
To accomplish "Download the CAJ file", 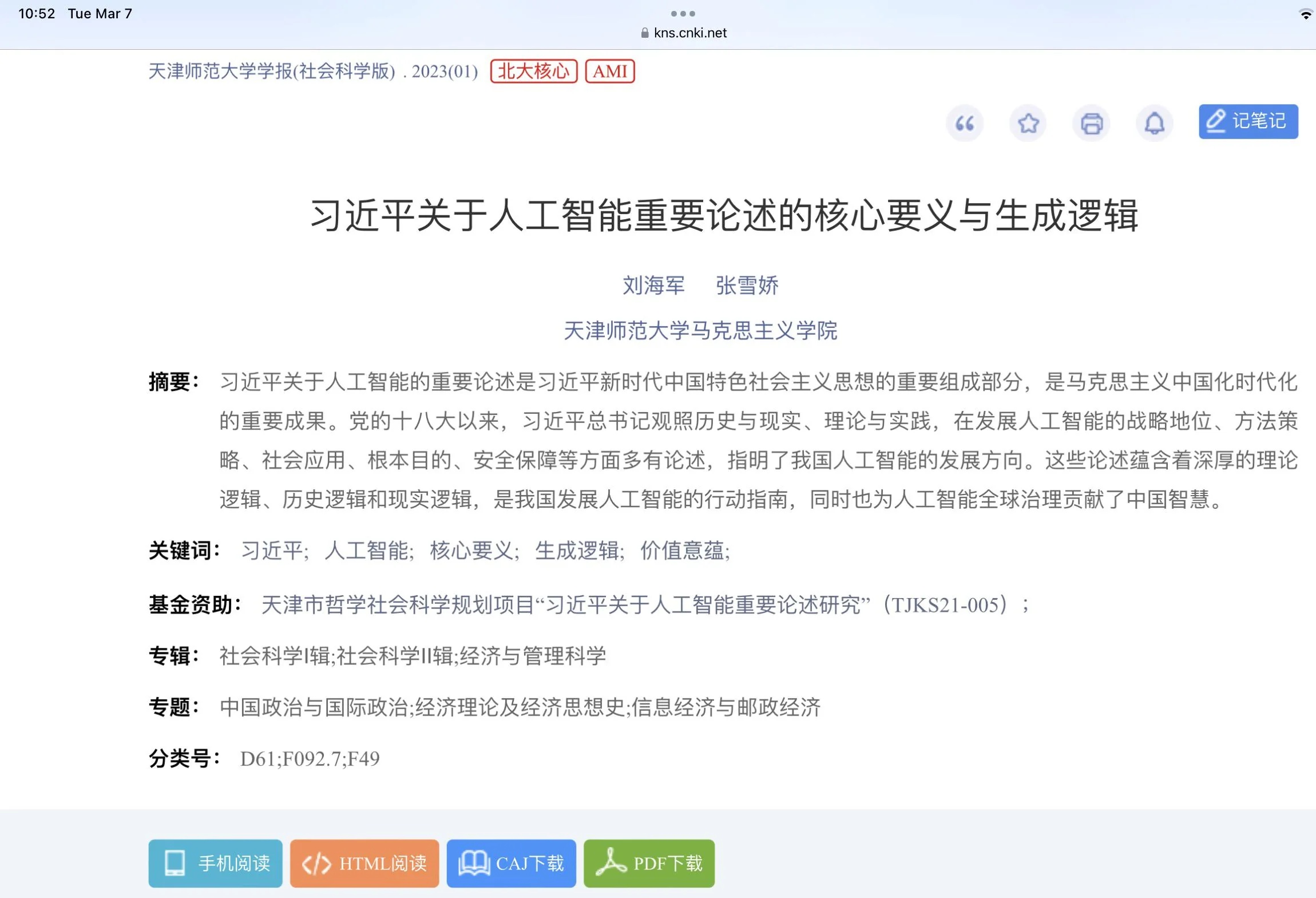I will click(x=511, y=863).
